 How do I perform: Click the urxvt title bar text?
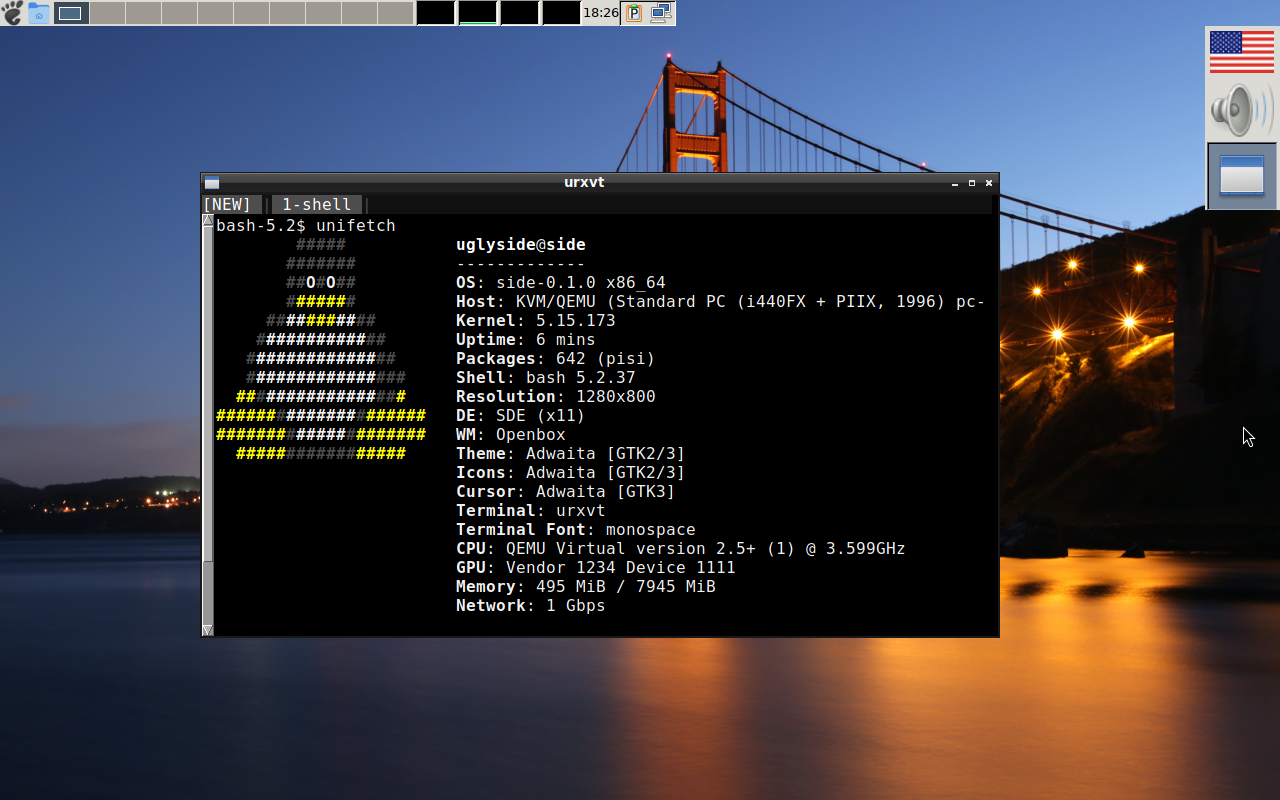[584, 182]
